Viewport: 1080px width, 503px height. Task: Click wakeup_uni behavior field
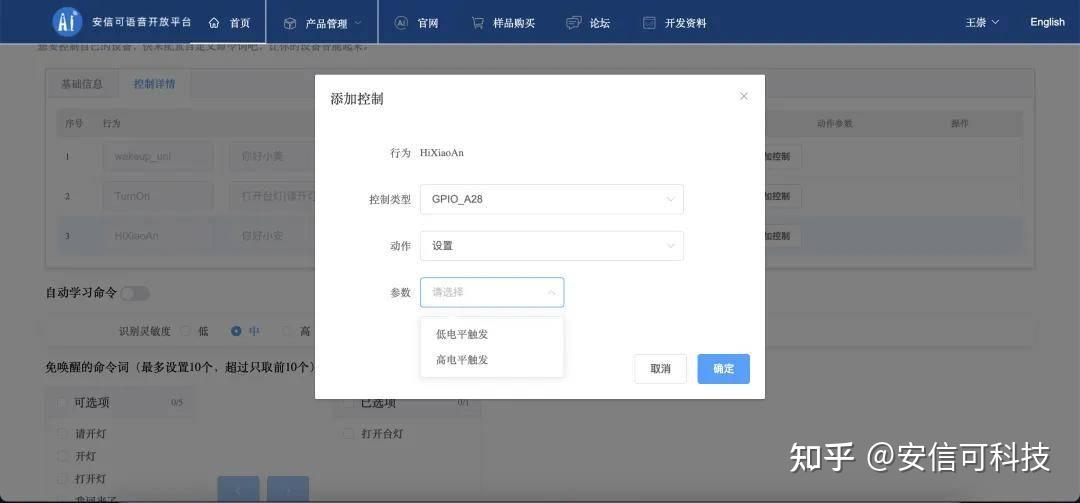158,157
